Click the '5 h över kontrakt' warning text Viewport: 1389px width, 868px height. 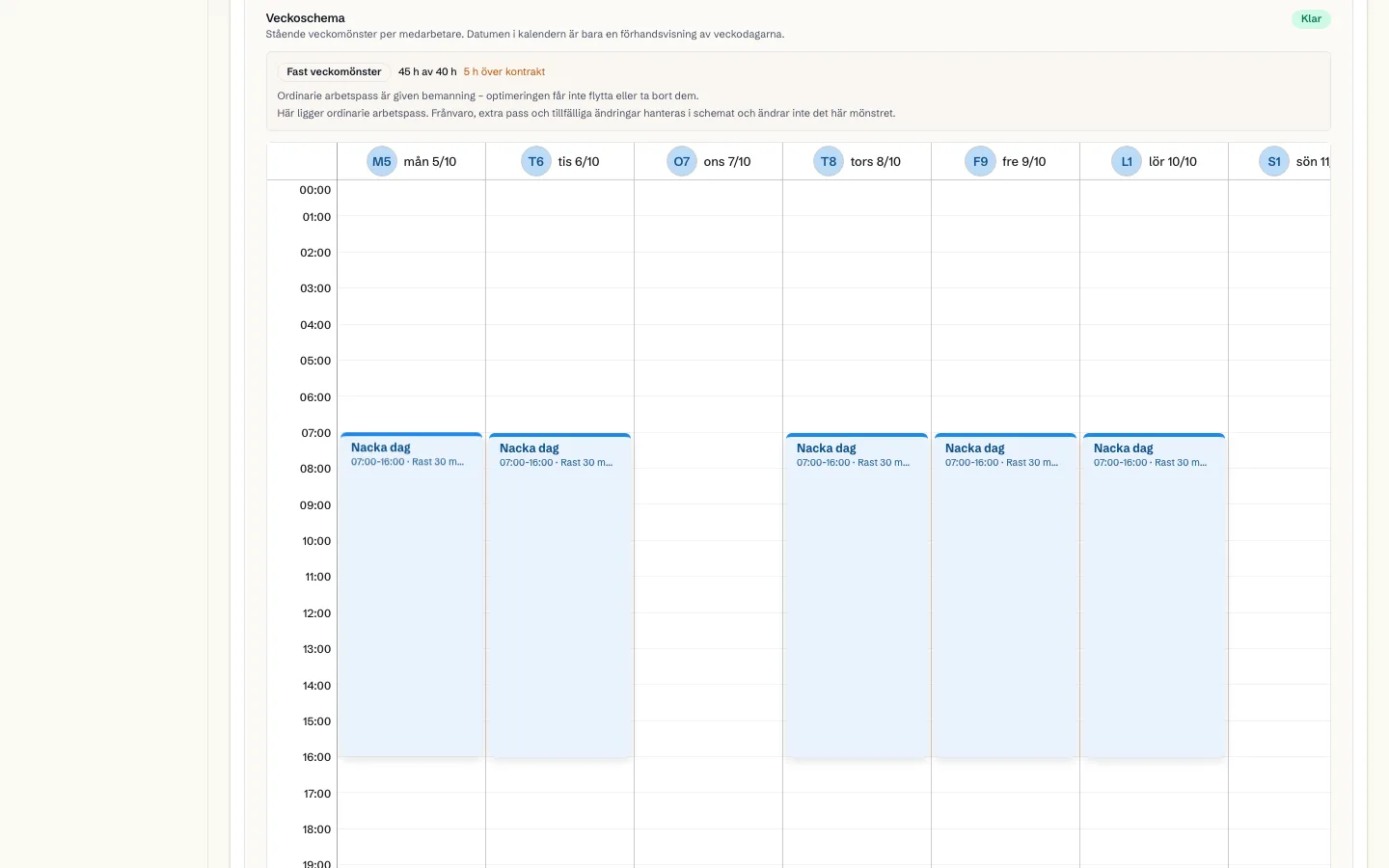pyautogui.click(x=504, y=71)
